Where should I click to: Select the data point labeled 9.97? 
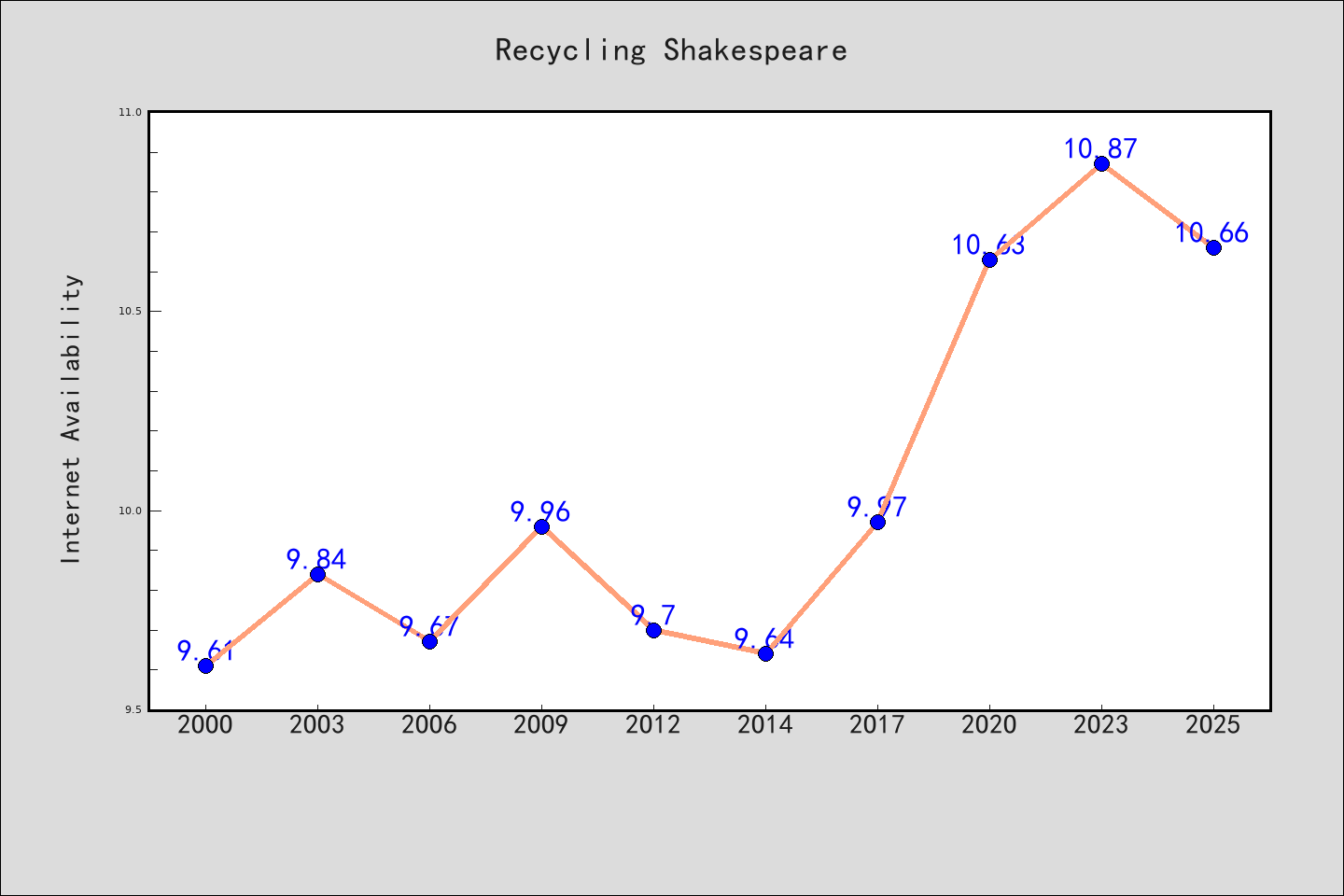[x=877, y=522]
